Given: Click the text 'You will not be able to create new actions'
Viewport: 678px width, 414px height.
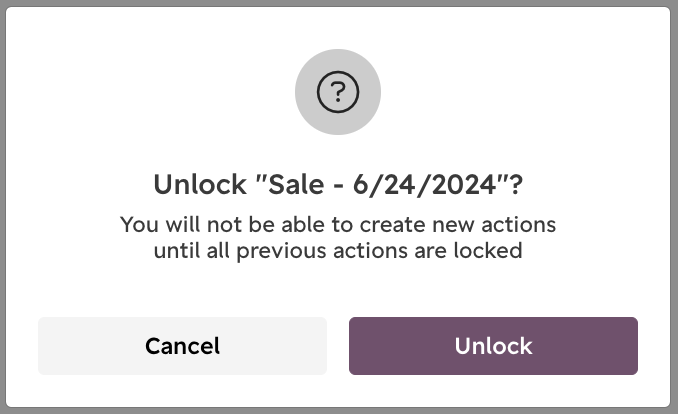Looking at the screenshot, I should click(338, 225).
